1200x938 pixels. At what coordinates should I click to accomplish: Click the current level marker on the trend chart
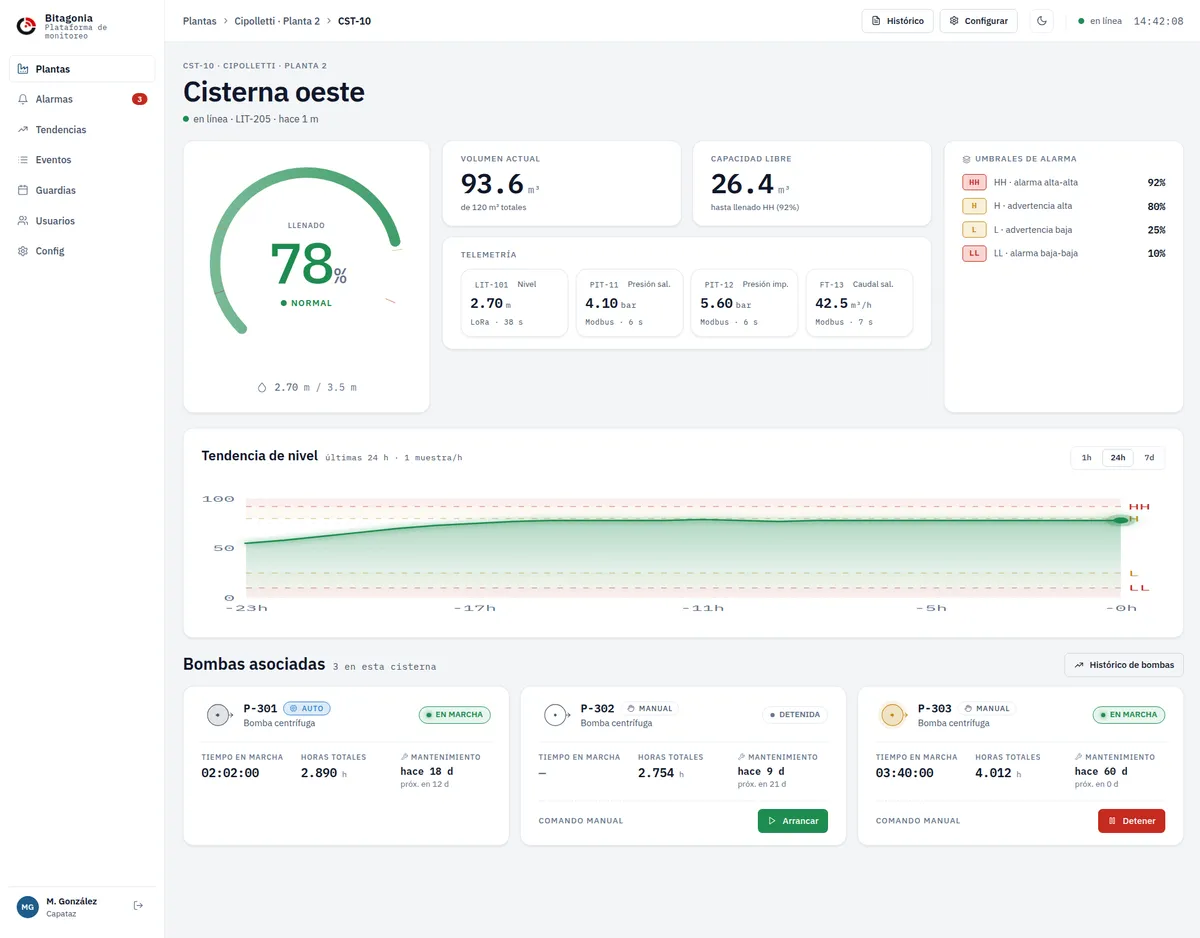pyautogui.click(x=1119, y=520)
